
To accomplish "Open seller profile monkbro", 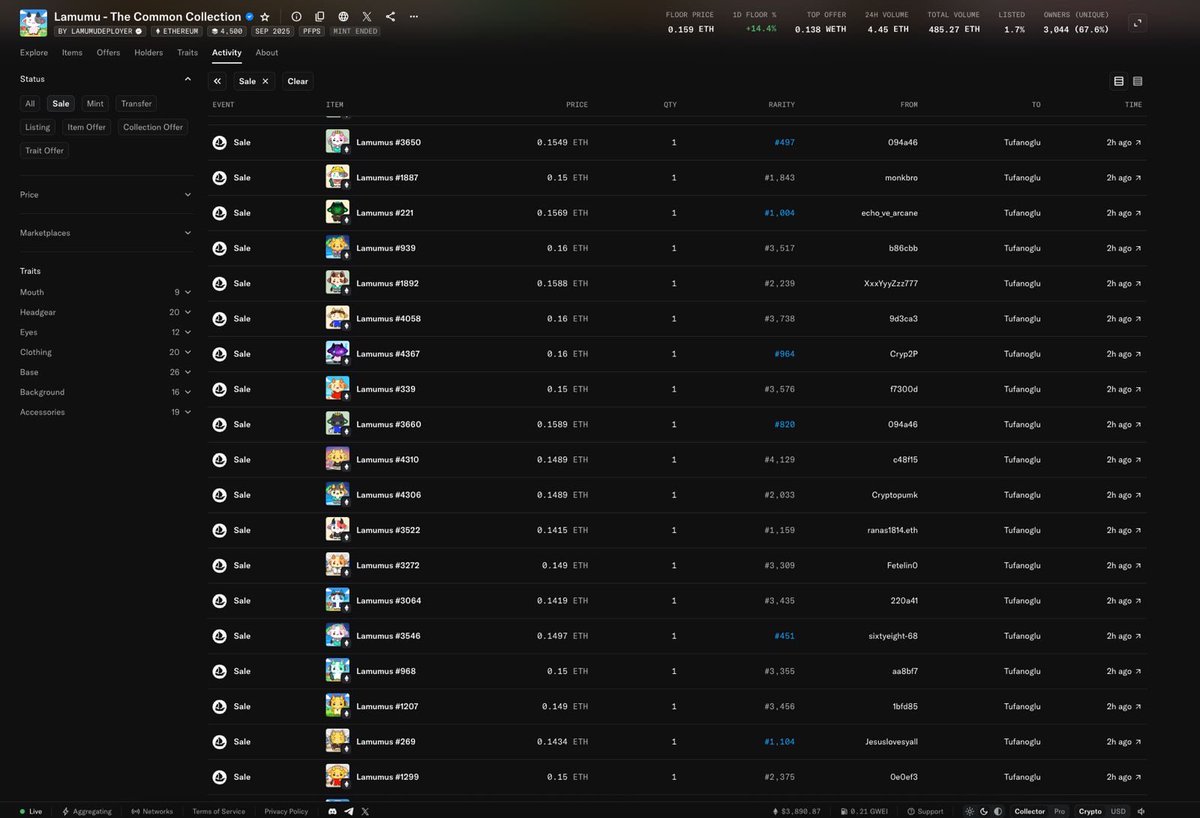I will coord(902,178).
